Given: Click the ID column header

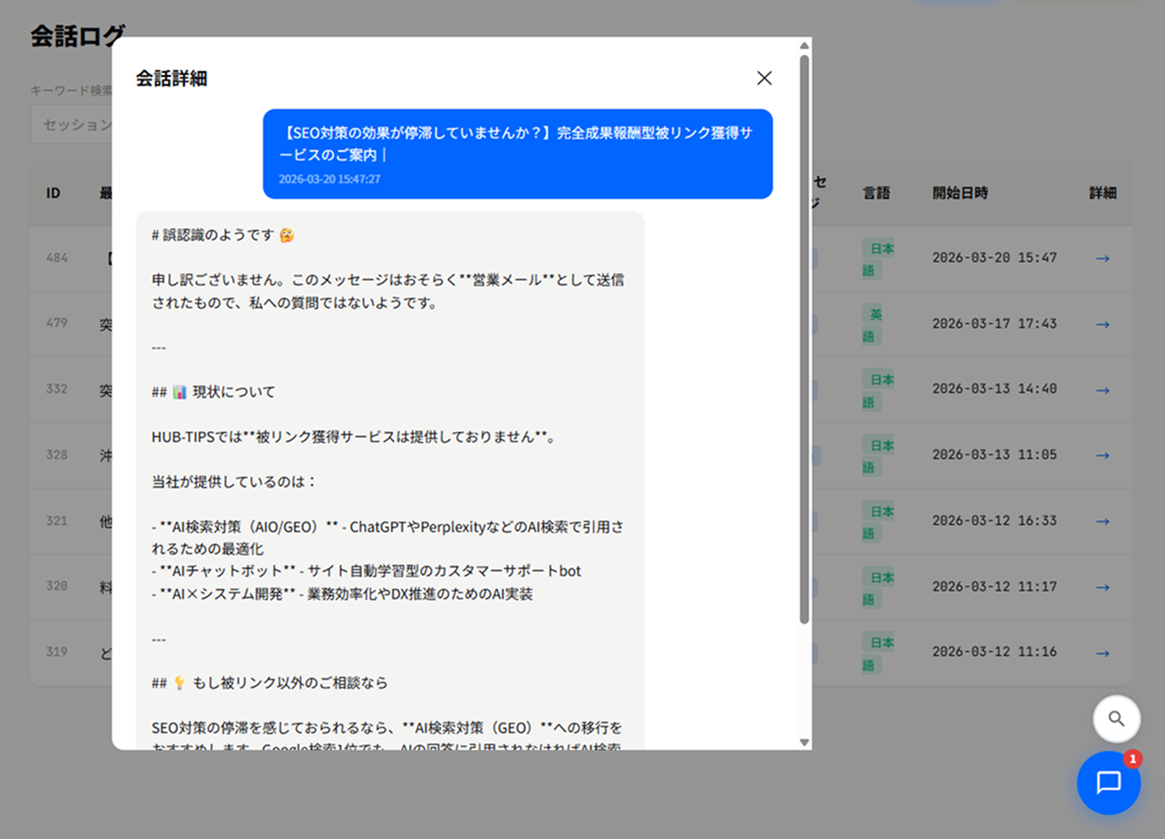Looking at the screenshot, I should [53, 193].
